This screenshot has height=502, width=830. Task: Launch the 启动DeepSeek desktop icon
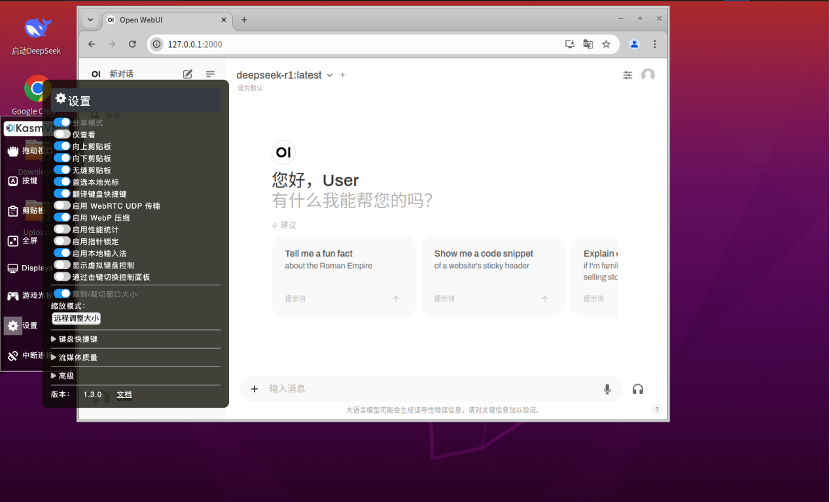pos(37,36)
